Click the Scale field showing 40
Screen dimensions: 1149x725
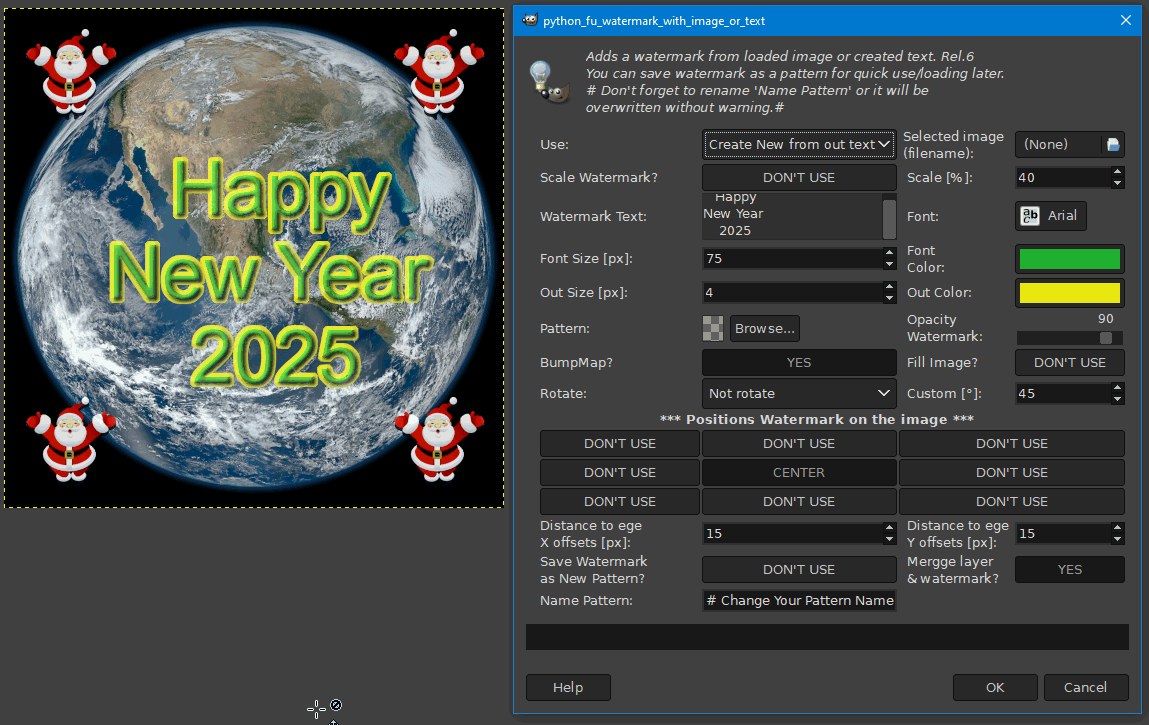(1063, 177)
